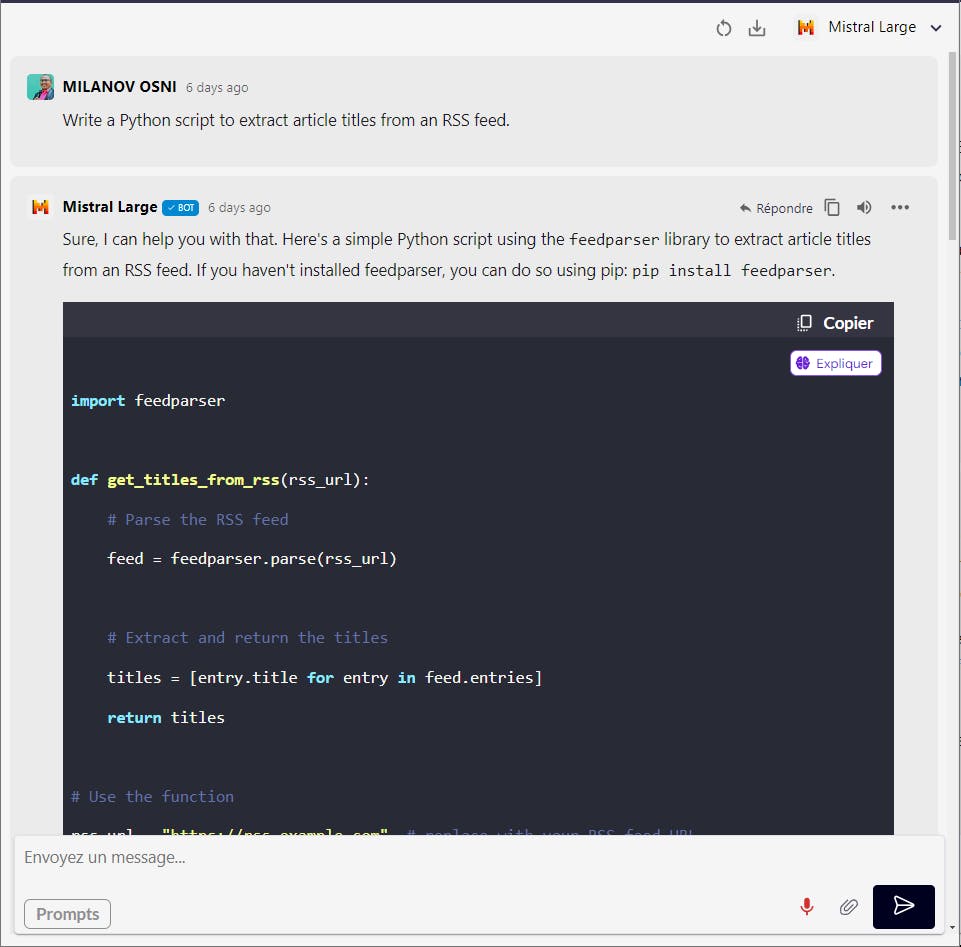Copy the bot message with copy icon
The width and height of the screenshot is (961, 947).
(832, 208)
